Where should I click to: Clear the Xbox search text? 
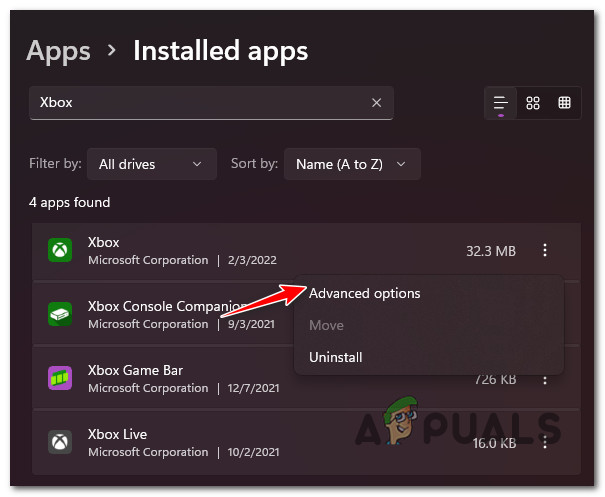377,103
